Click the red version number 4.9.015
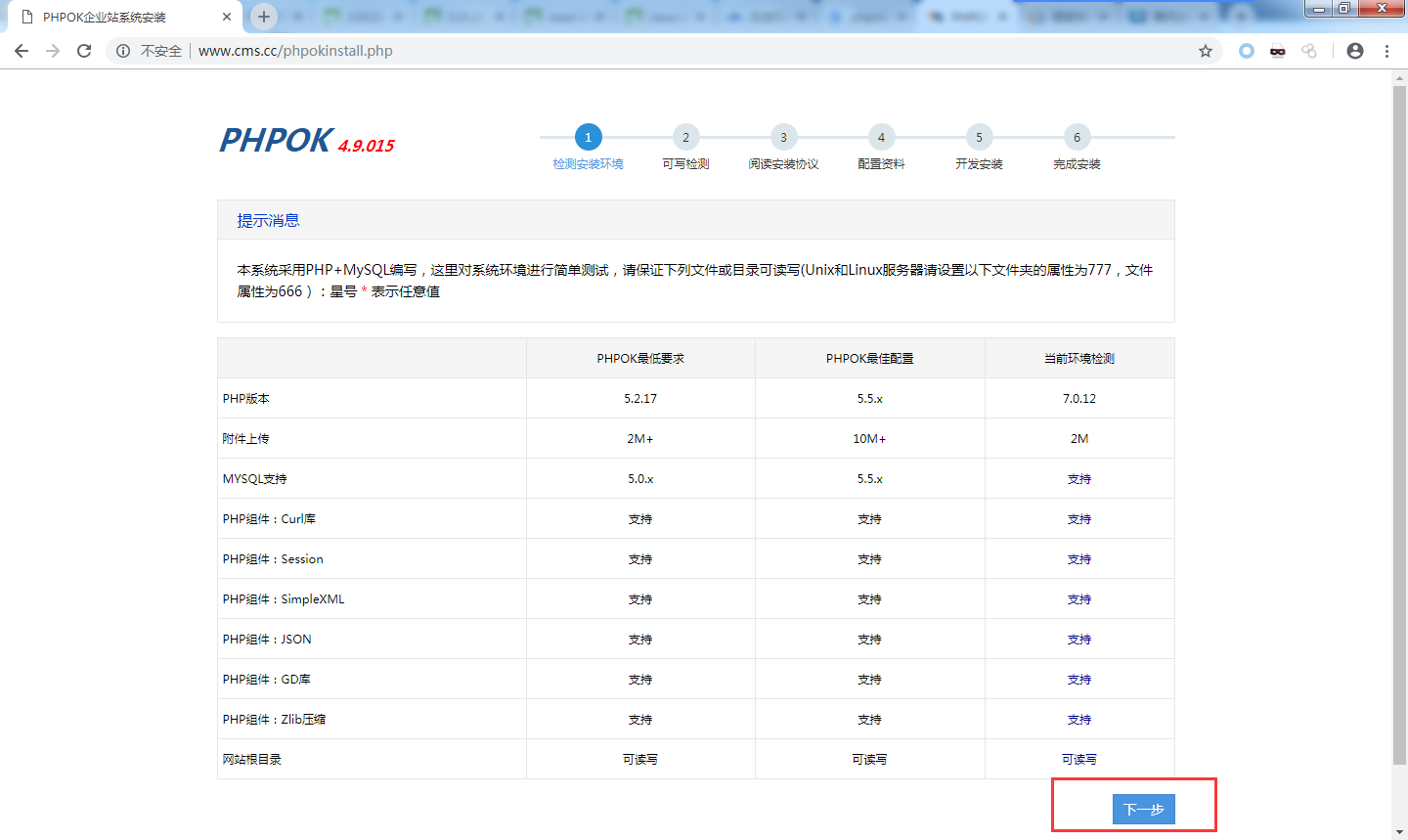Viewport: 1408px width, 840px height. point(367,146)
